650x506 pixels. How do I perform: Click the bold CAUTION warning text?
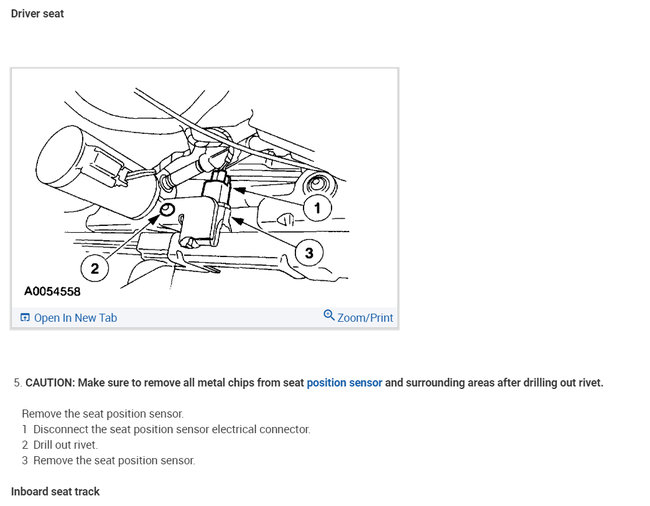164,382
